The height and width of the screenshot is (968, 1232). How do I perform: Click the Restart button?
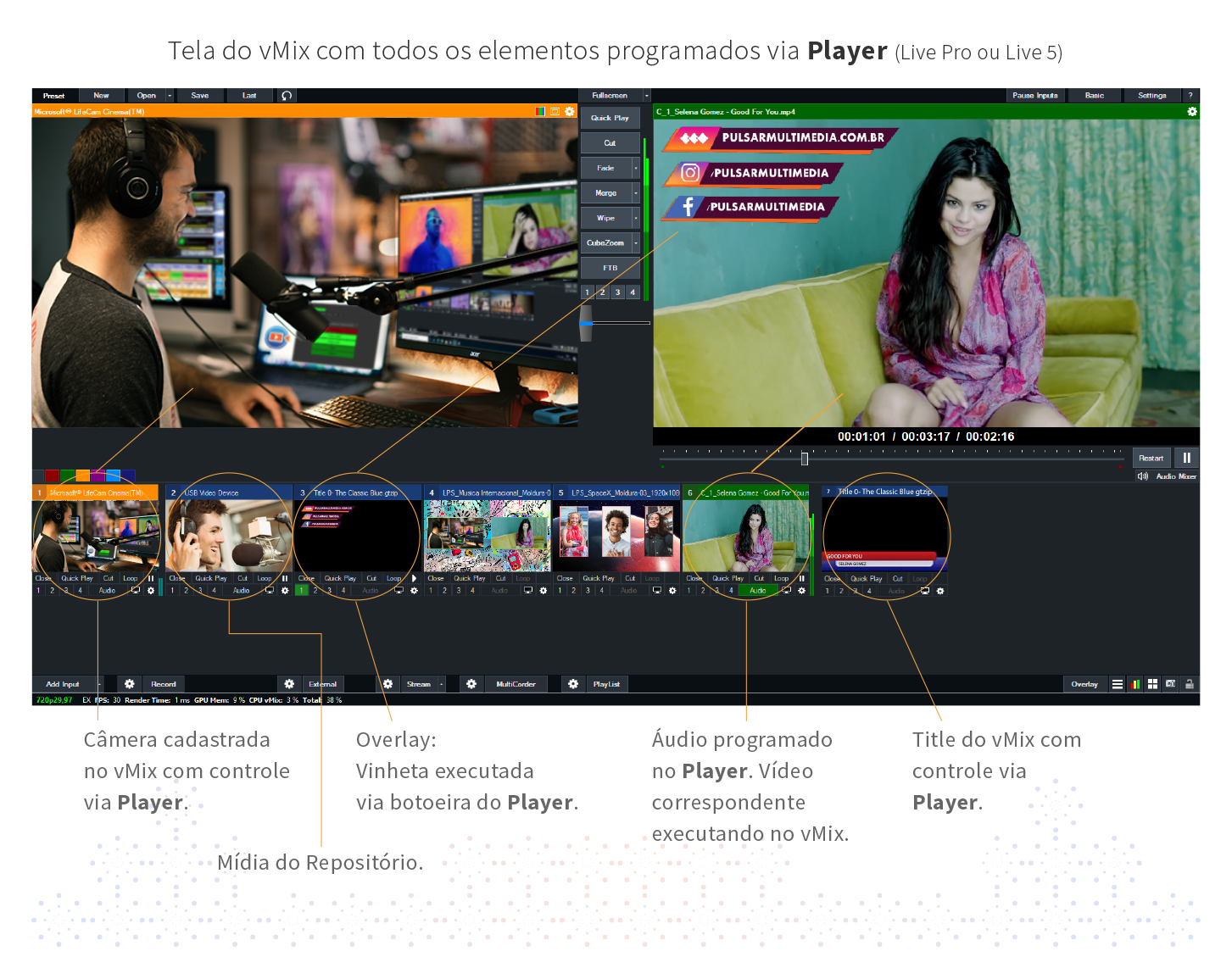click(x=1151, y=458)
